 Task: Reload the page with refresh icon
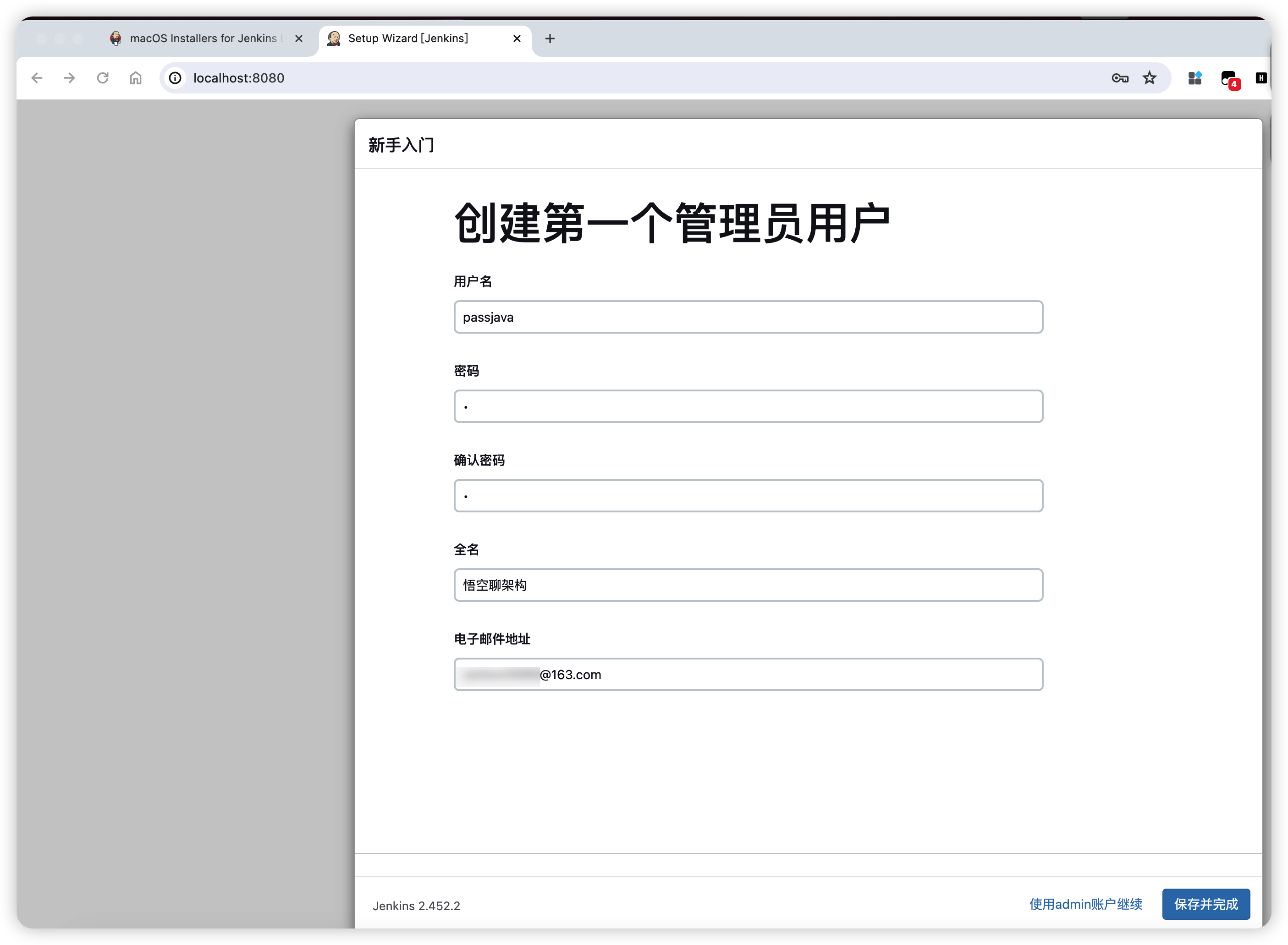click(102, 78)
